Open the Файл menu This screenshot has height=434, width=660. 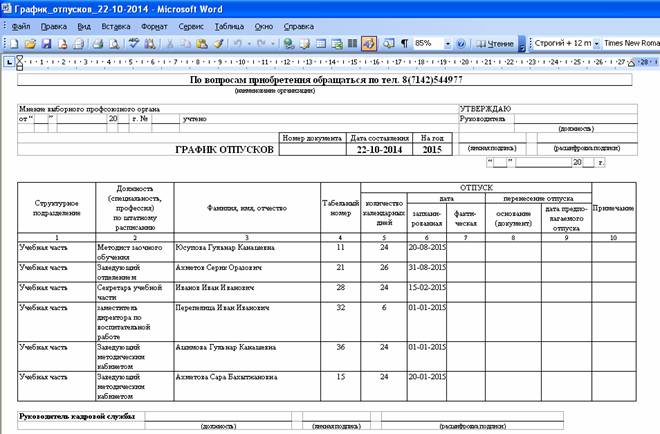pos(21,26)
